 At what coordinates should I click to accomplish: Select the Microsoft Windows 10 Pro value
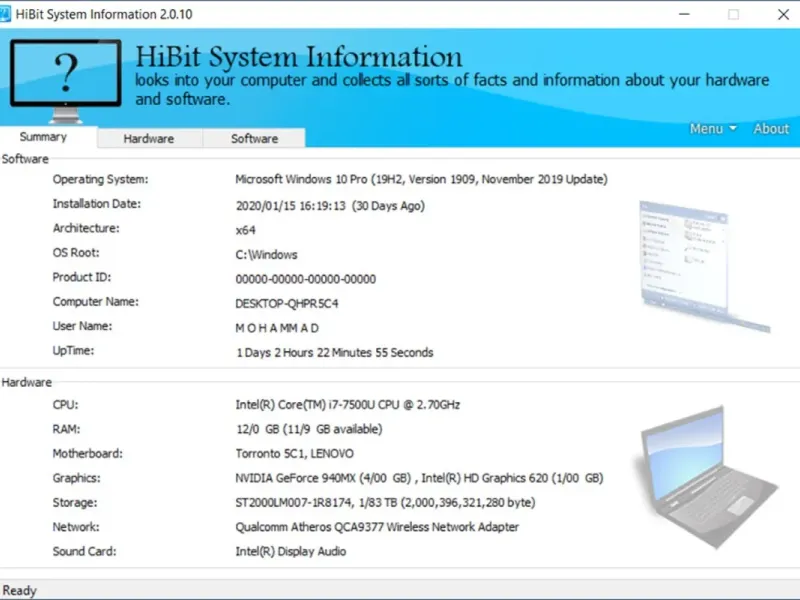pyautogui.click(x=421, y=180)
